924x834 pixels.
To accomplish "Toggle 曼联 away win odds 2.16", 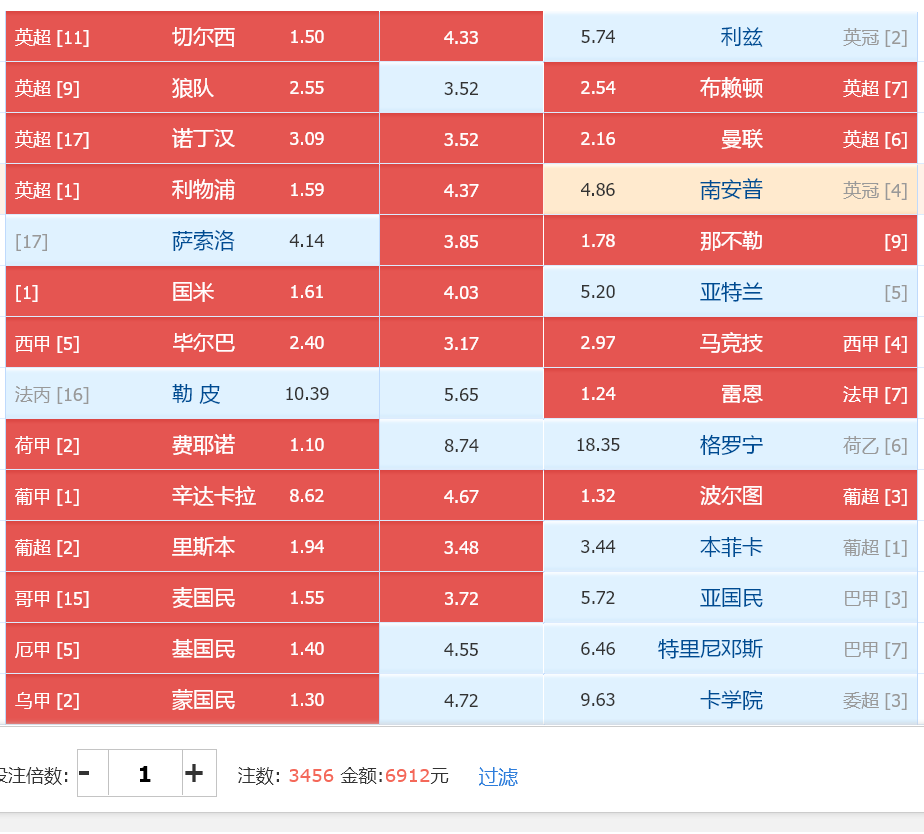I will [730, 139].
